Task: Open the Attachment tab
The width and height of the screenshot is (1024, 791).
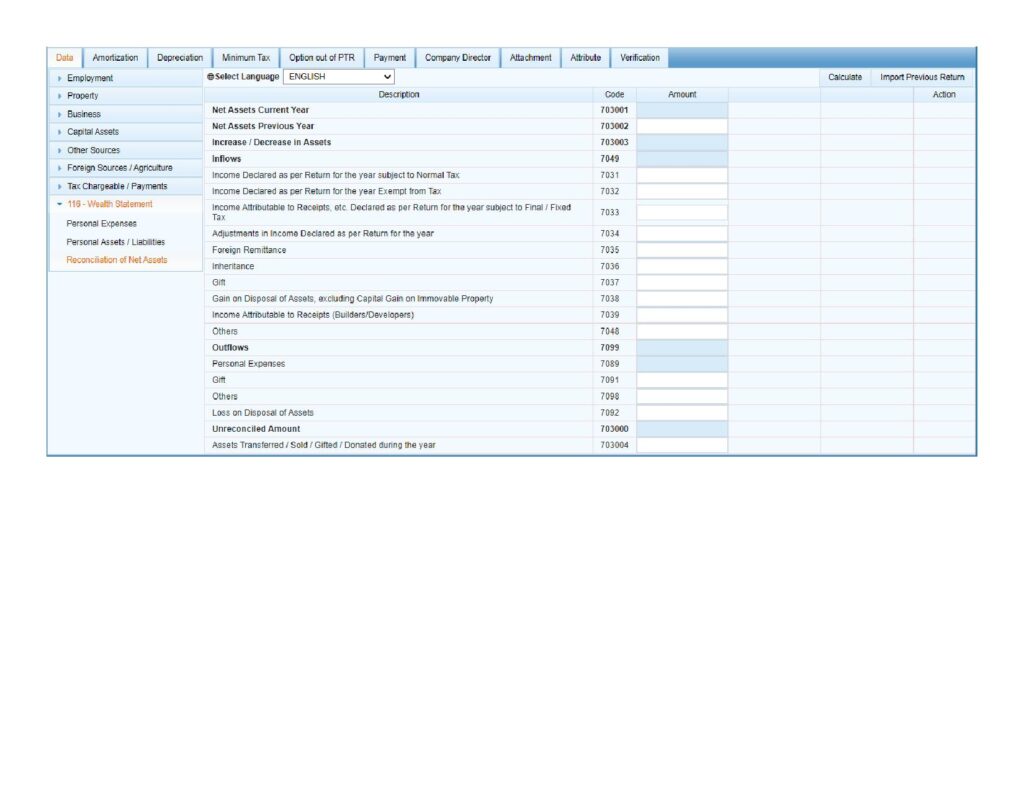Action: coord(530,58)
